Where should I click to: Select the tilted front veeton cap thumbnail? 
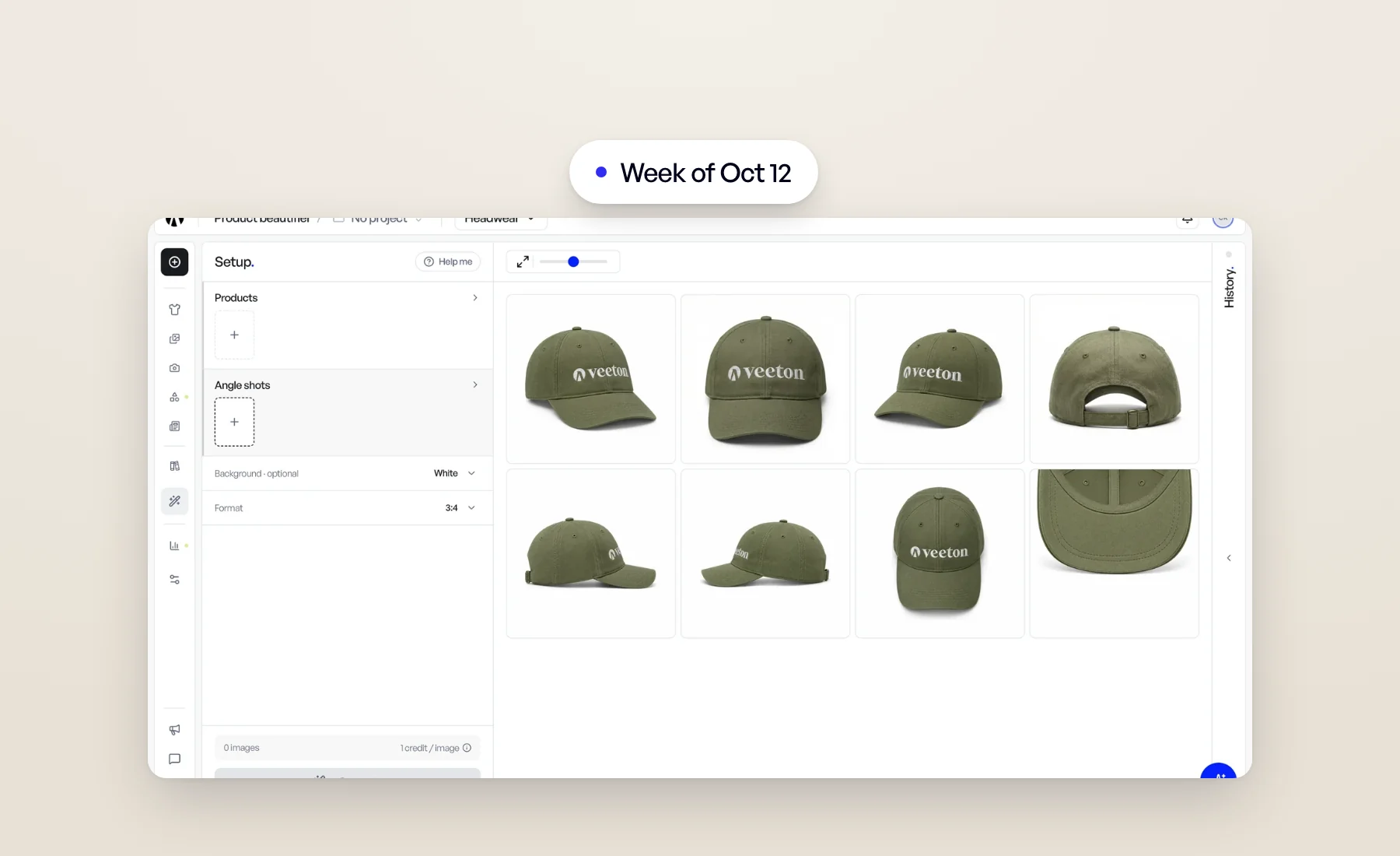point(940,553)
